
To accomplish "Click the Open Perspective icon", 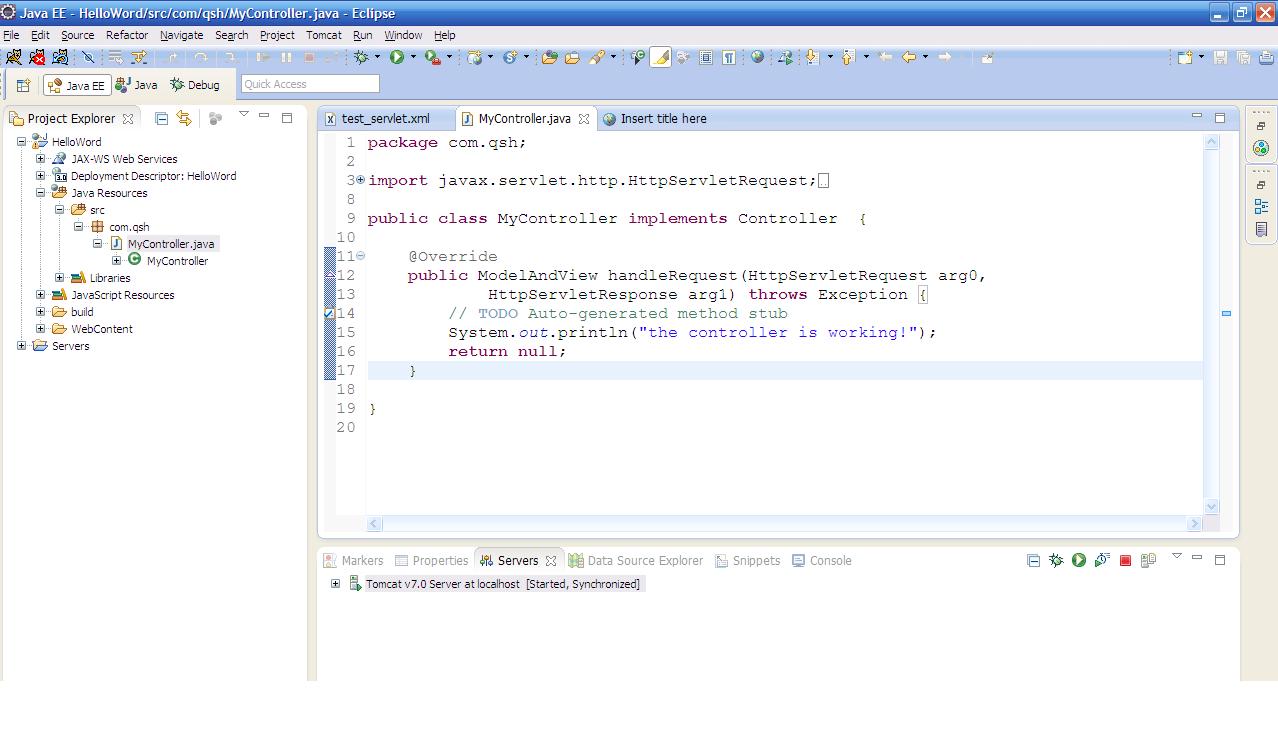I will [23, 85].
